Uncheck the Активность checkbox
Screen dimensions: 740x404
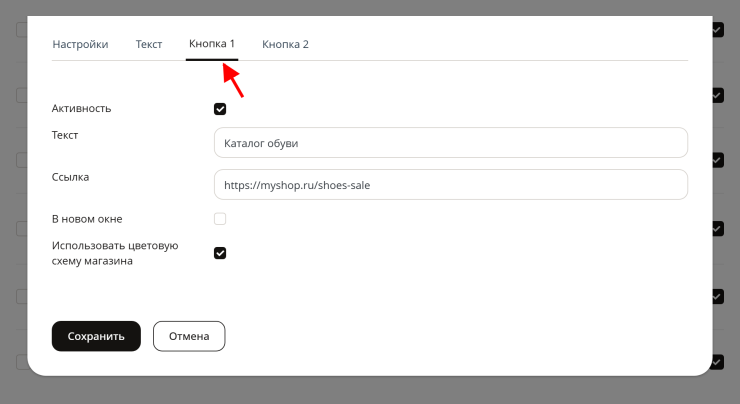point(220,109)
